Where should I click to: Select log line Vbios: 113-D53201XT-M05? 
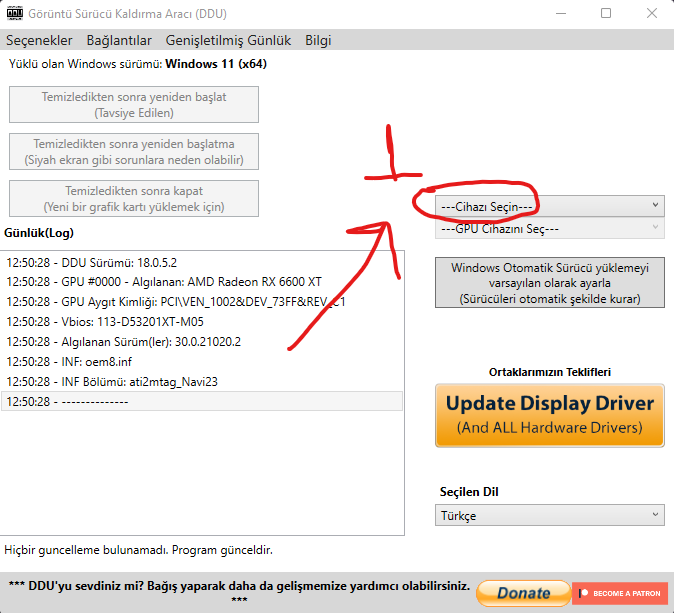click(x=202, y=322)
